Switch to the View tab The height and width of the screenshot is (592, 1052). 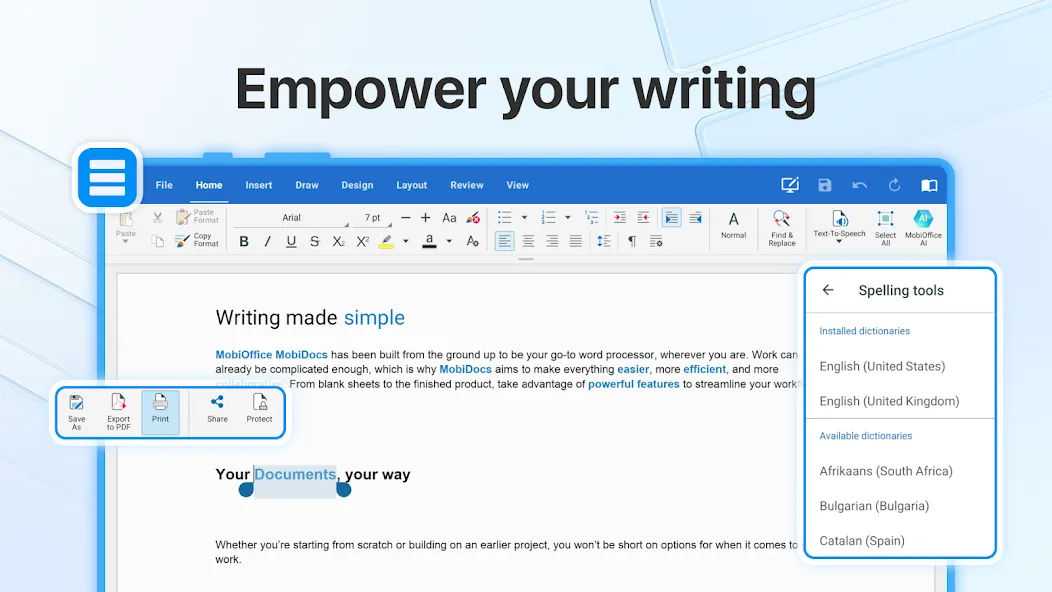[x=517, y=185]
